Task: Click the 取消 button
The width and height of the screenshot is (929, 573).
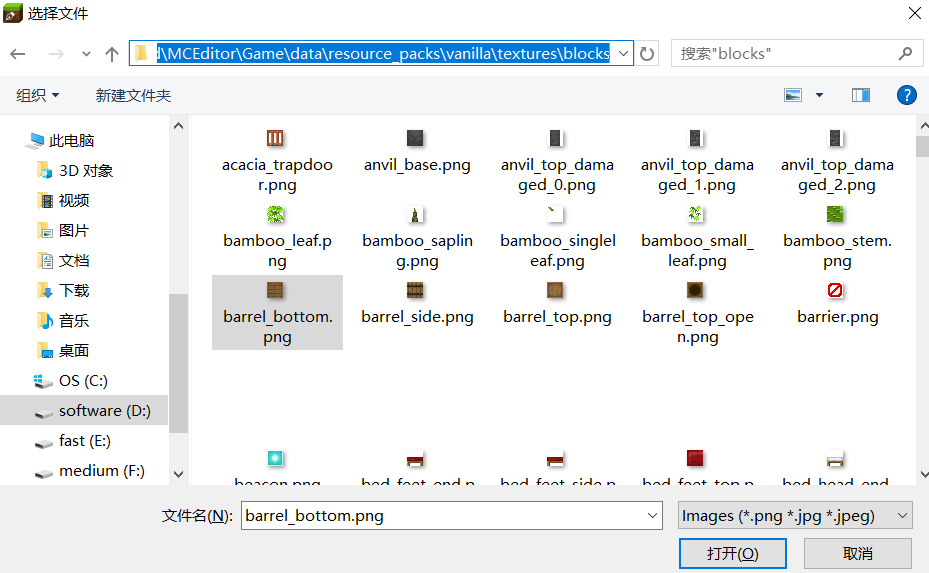Action: [x=857, y=553]
